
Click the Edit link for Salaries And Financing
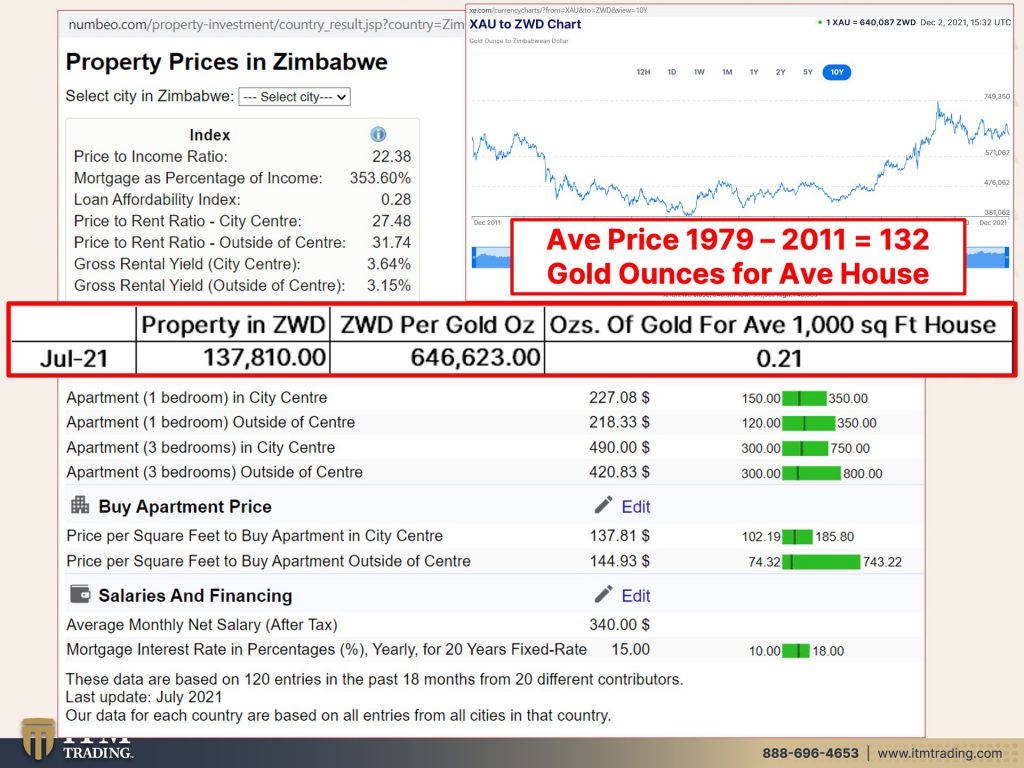(x=637, y=595)
